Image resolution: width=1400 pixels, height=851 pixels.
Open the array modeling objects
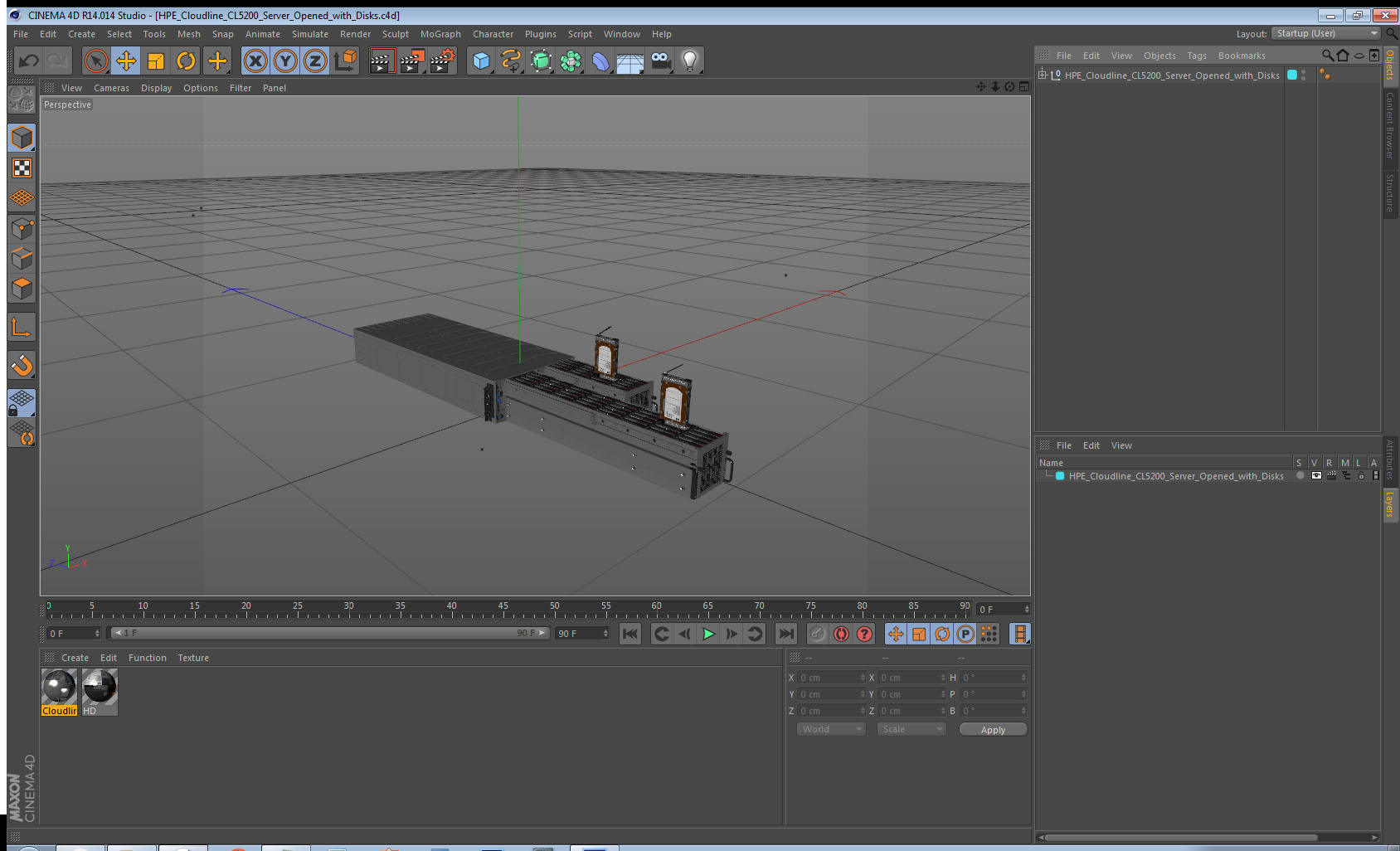point(571,61)
